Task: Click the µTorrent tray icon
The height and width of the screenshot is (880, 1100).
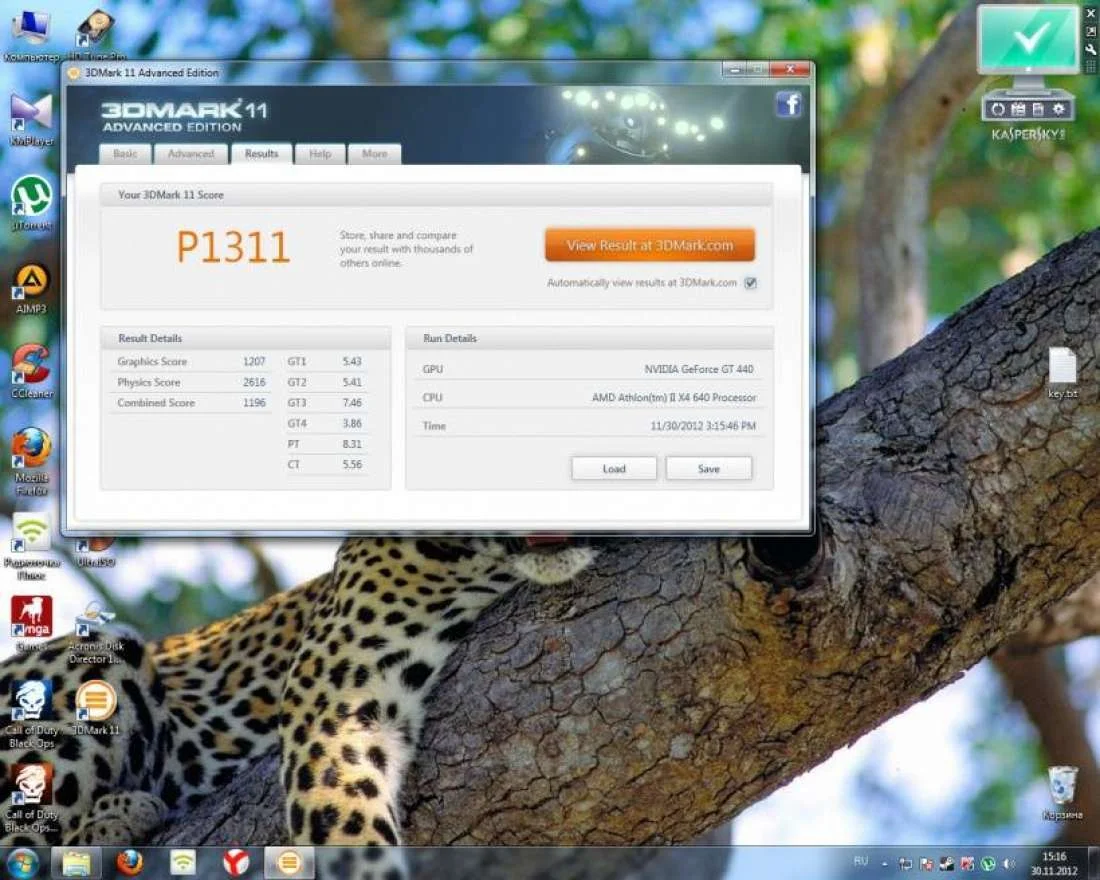Action: 988,864
